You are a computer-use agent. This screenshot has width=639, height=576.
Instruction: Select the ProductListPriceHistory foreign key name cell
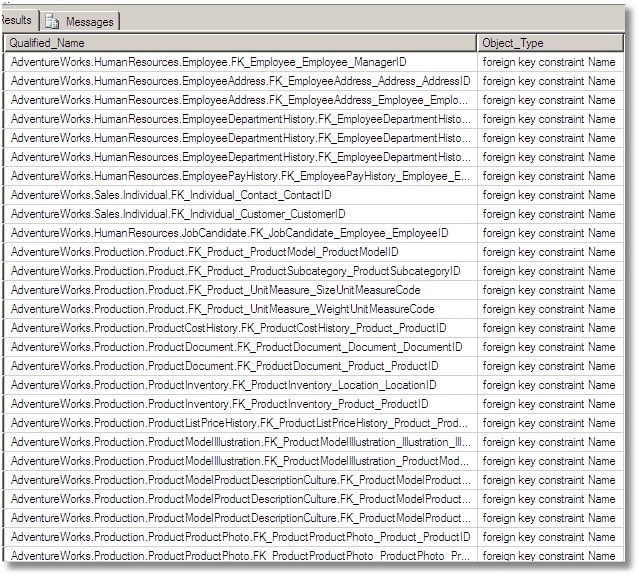click(240, 423)
